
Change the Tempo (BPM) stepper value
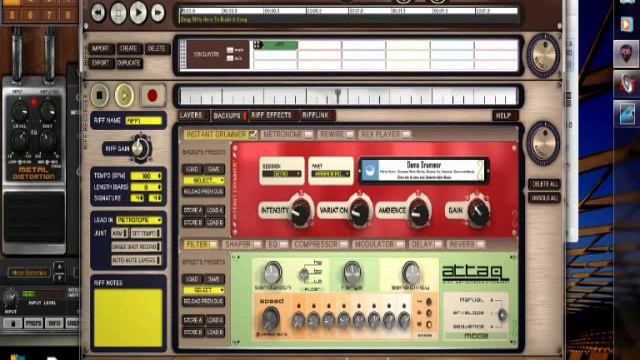pos(146,176)
